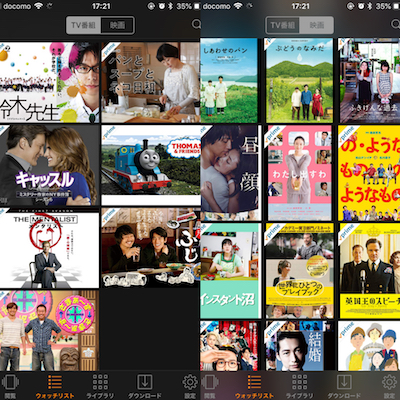Tap 35% battery text on right screen
This screenshot has width=400, height=400.
pos(383,6)
